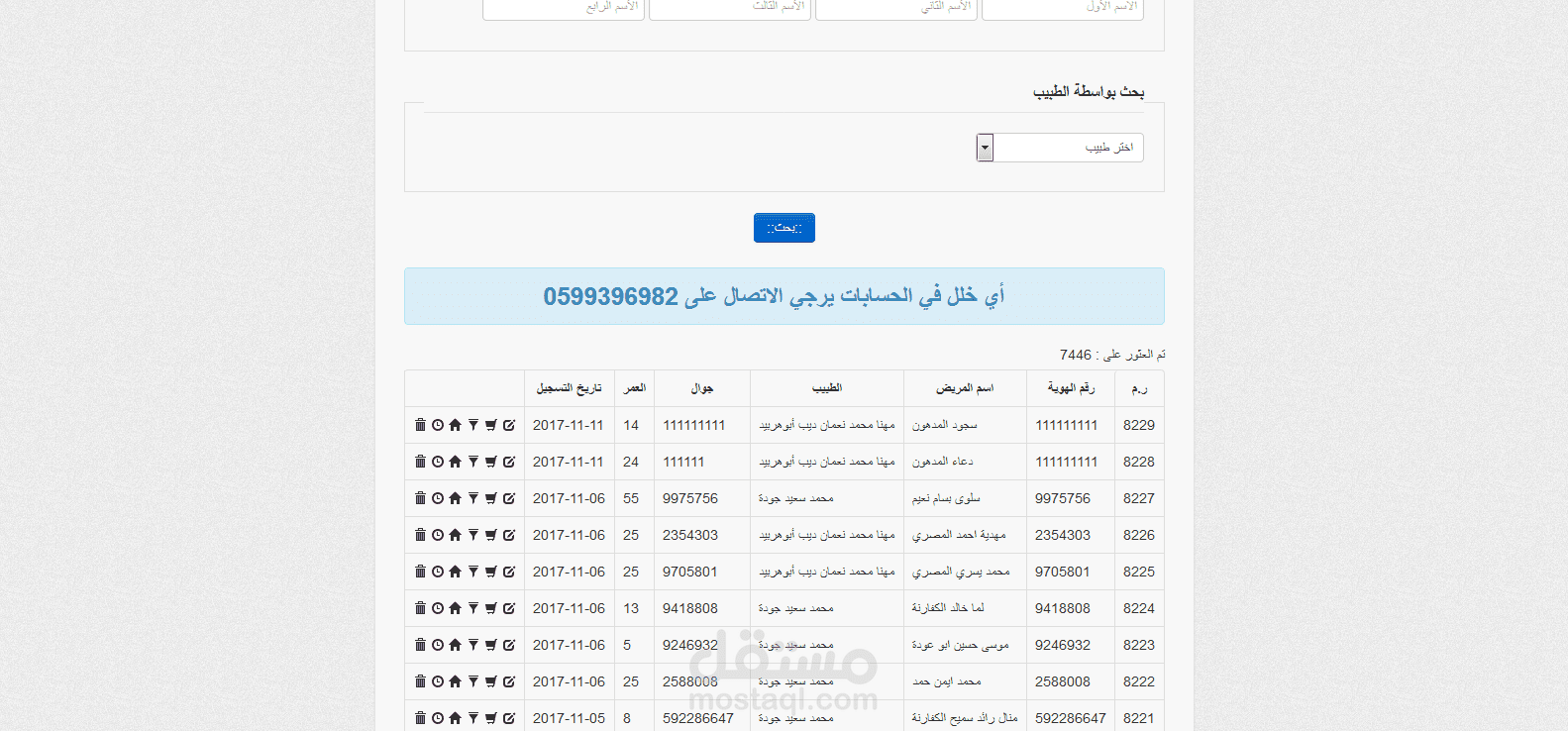1568x731 pixels.
Task: Click the clock icon in row 8227
Action: click(438, 498)
